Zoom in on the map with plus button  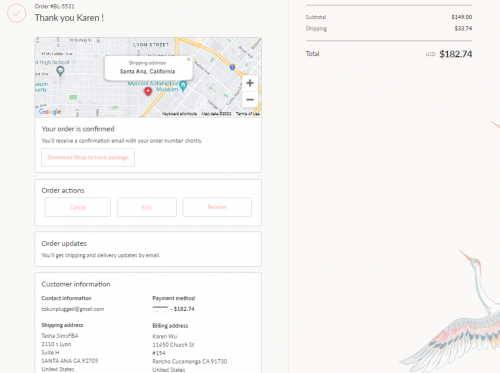[250, 83]
